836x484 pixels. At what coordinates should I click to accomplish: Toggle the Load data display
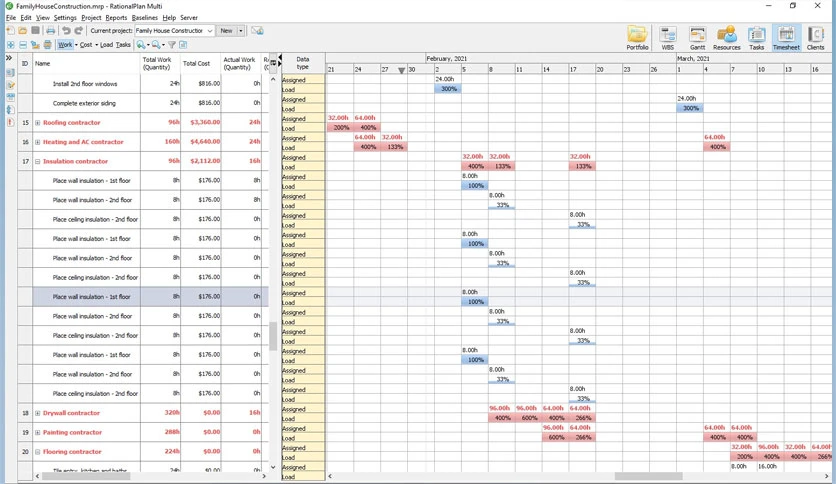point(107,45)
